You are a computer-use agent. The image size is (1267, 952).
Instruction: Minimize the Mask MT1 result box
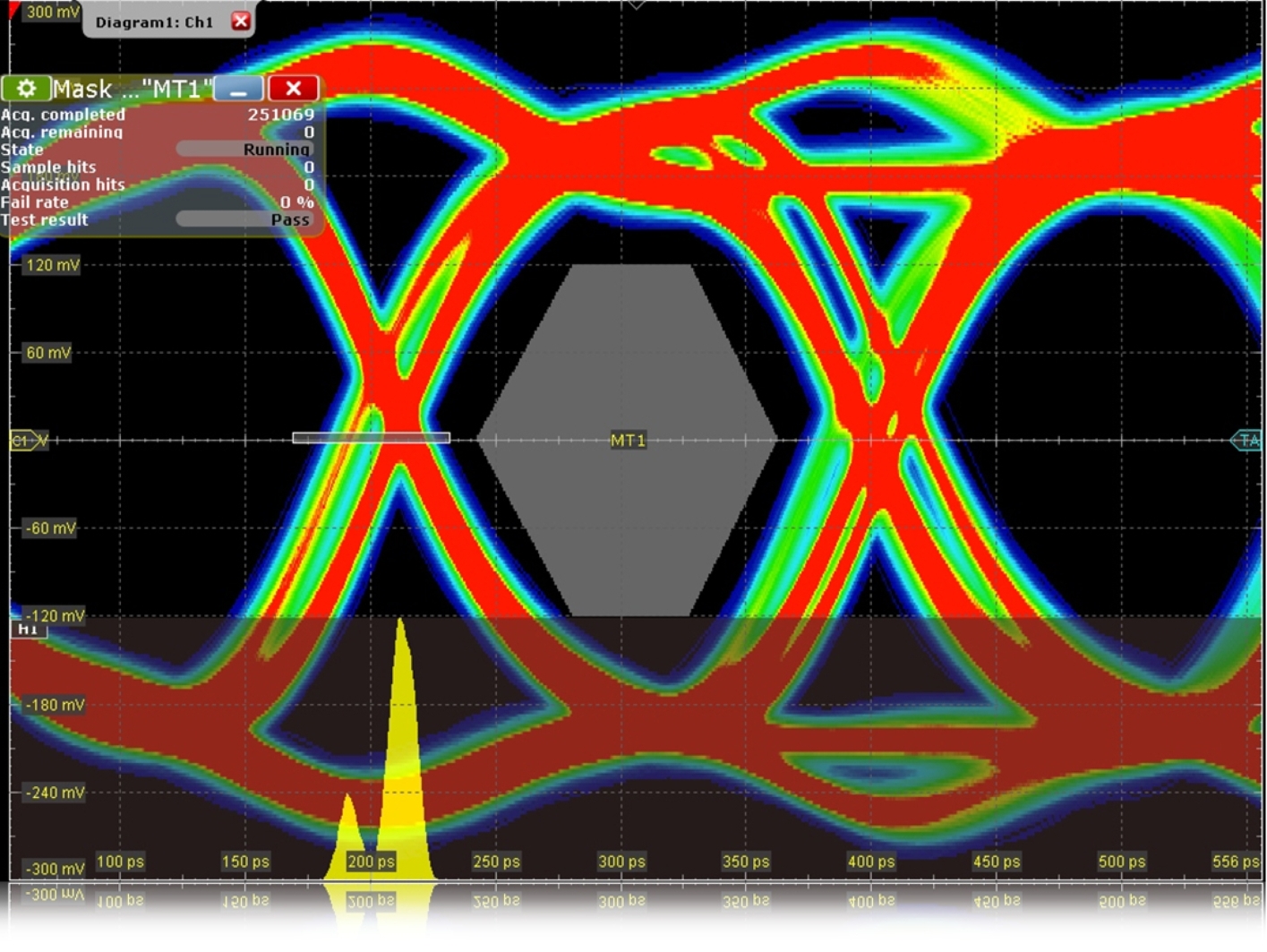[239, 89]
